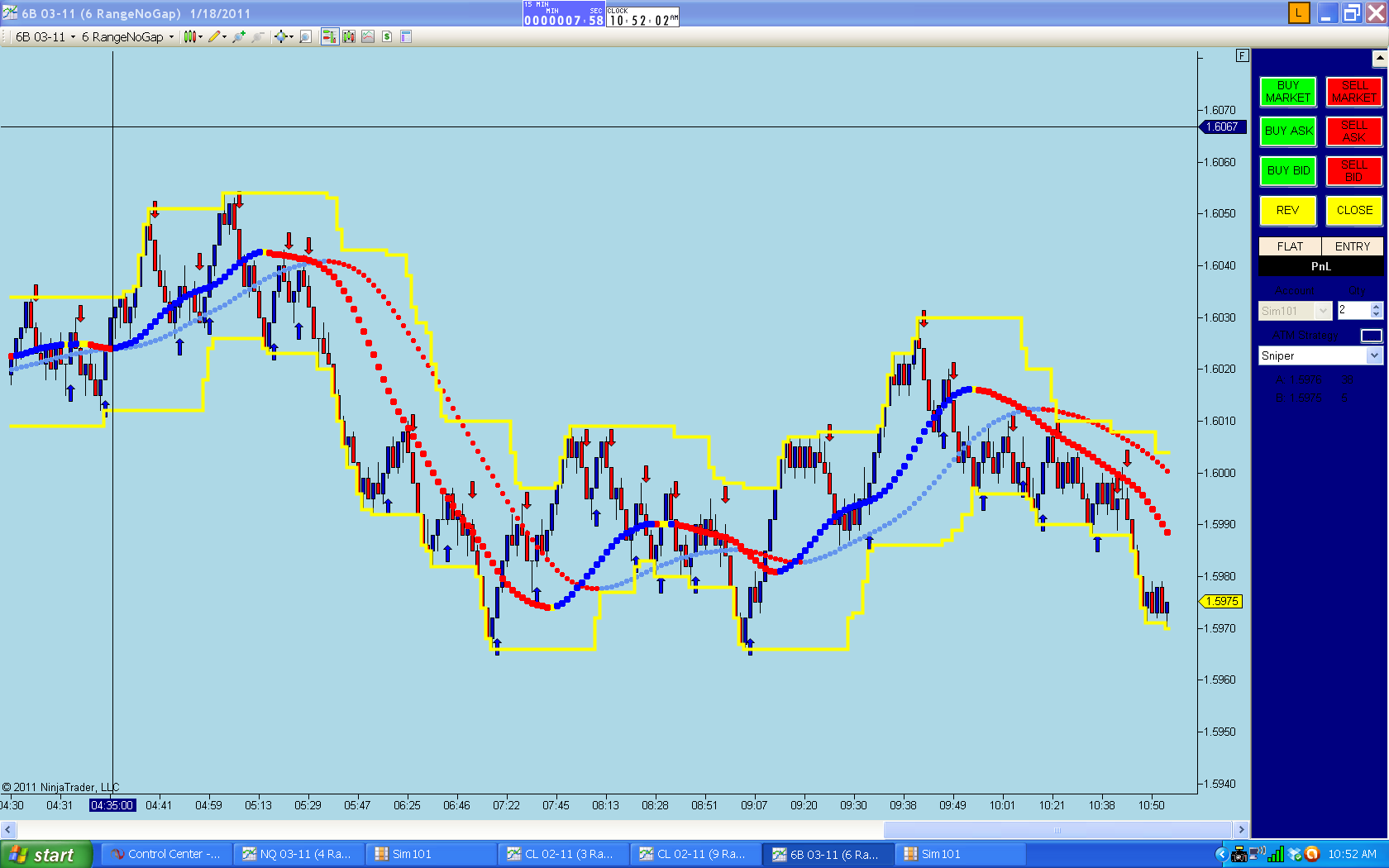Open the Windows start menu
The width and height of the screenshot is (1389, 868).
coord(45,855)
